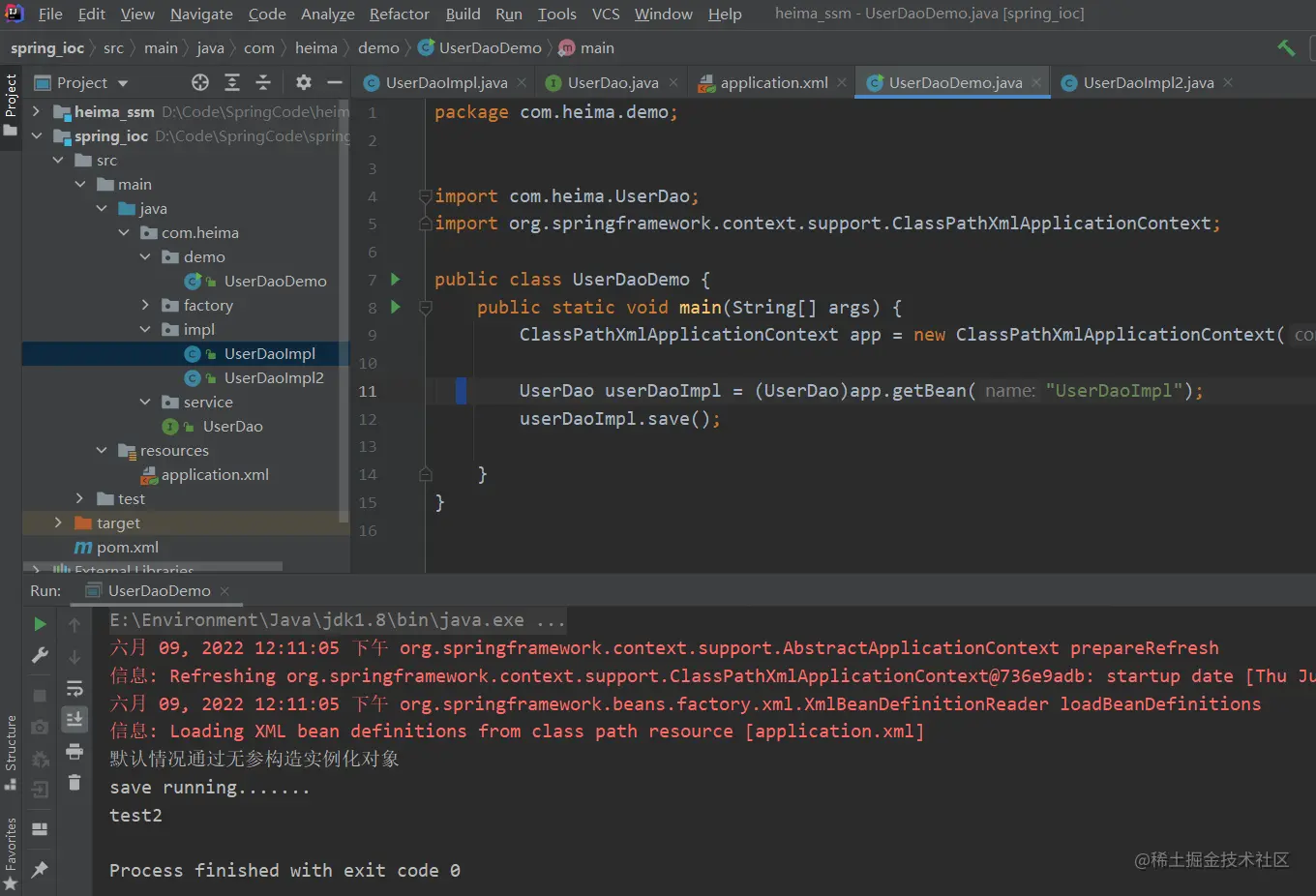Click the build hammer icon
Viewport: 1316px width, 896px height.
(x=1286, y=47)
